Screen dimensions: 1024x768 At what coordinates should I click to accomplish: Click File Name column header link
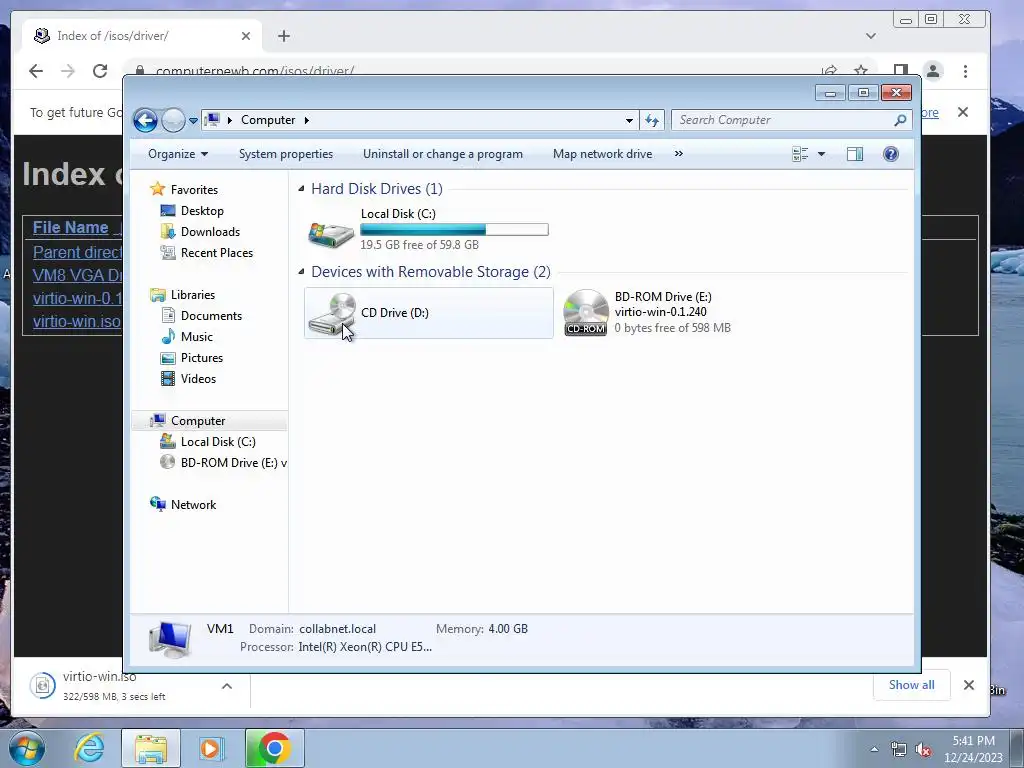pyautogui.click(x=71, y=227)
